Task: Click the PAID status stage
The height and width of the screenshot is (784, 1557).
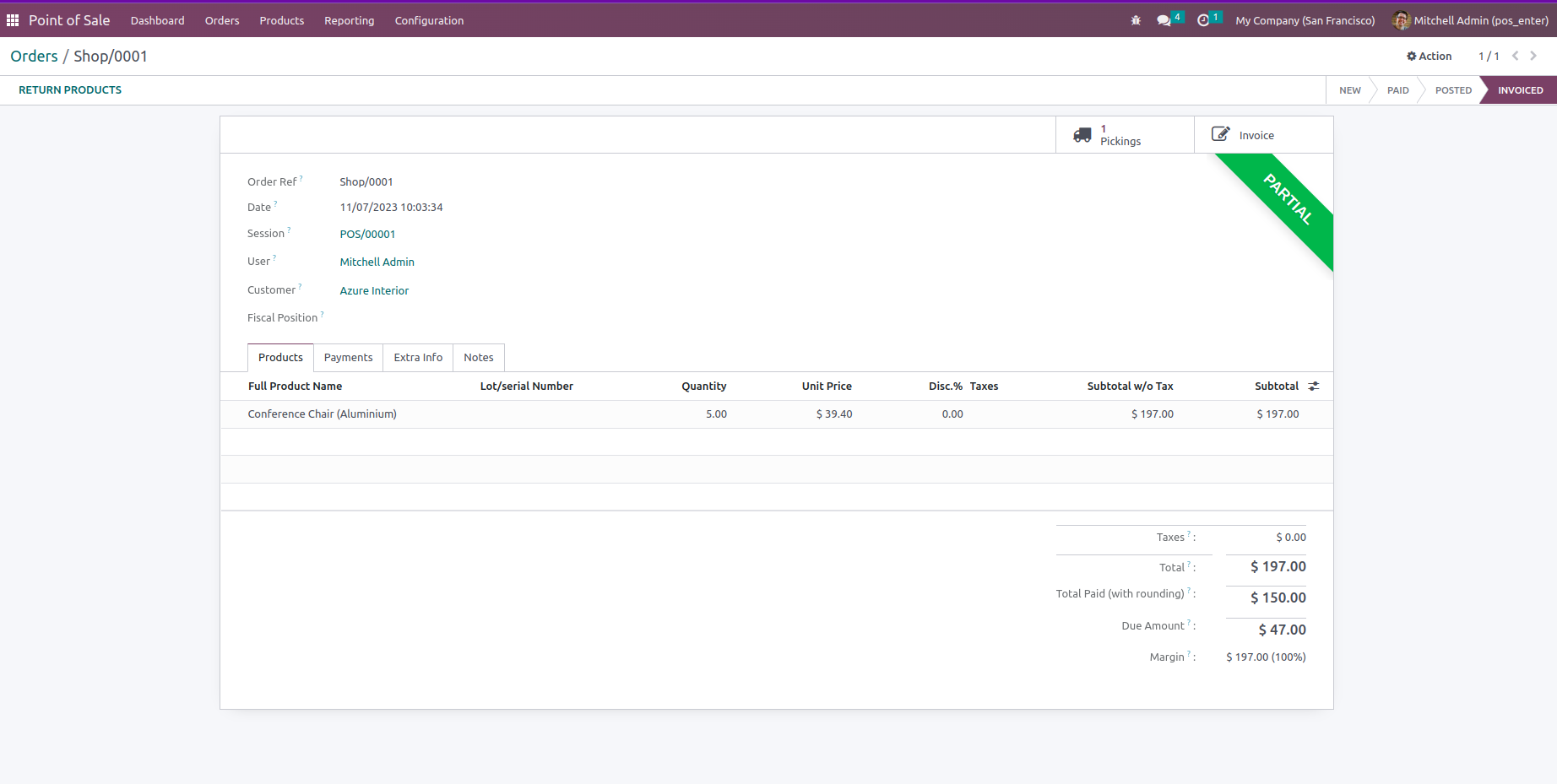Action: (1398, 90)
